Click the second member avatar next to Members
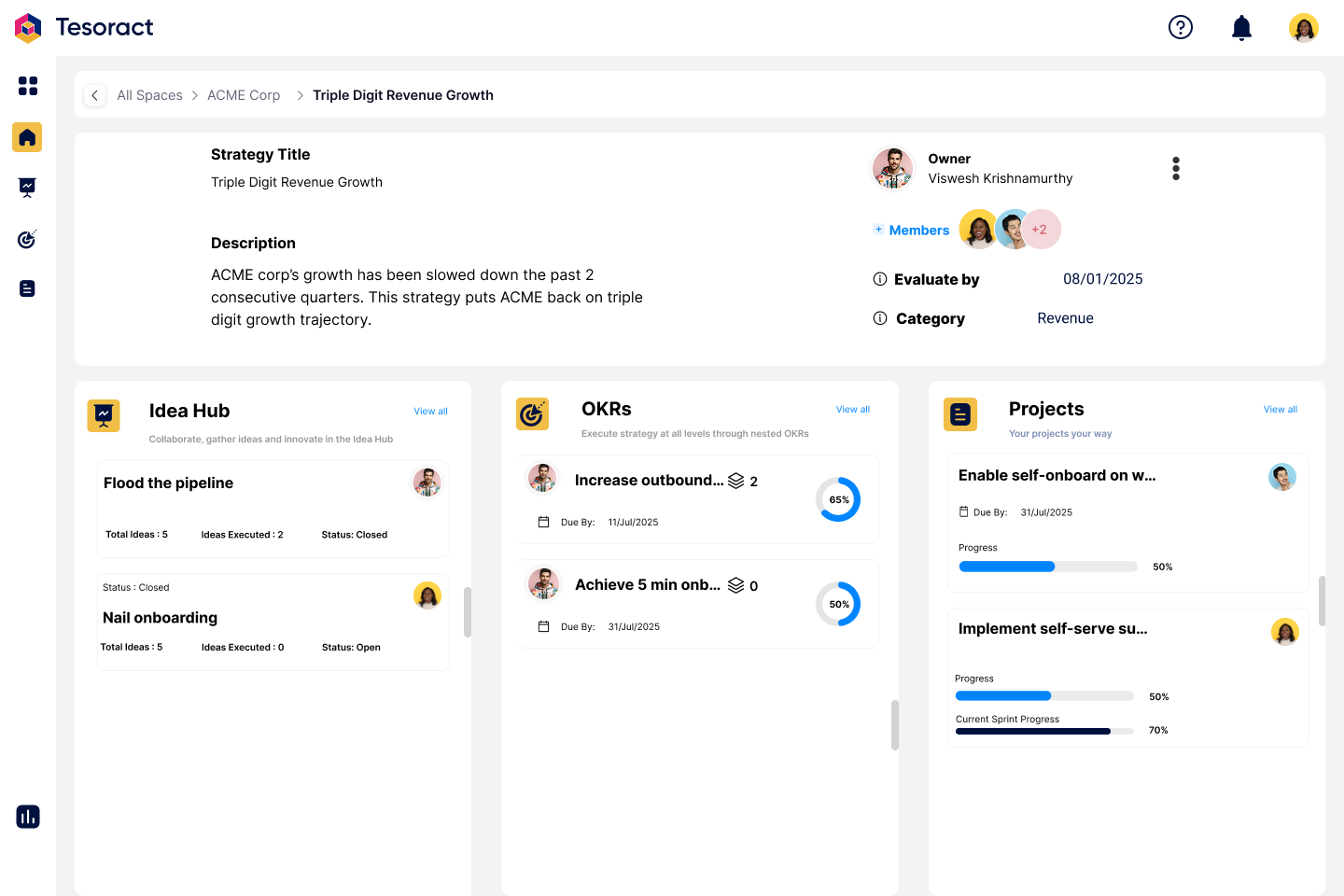The width and height of the screenshot is (1344, 896). pos(1012,230)
